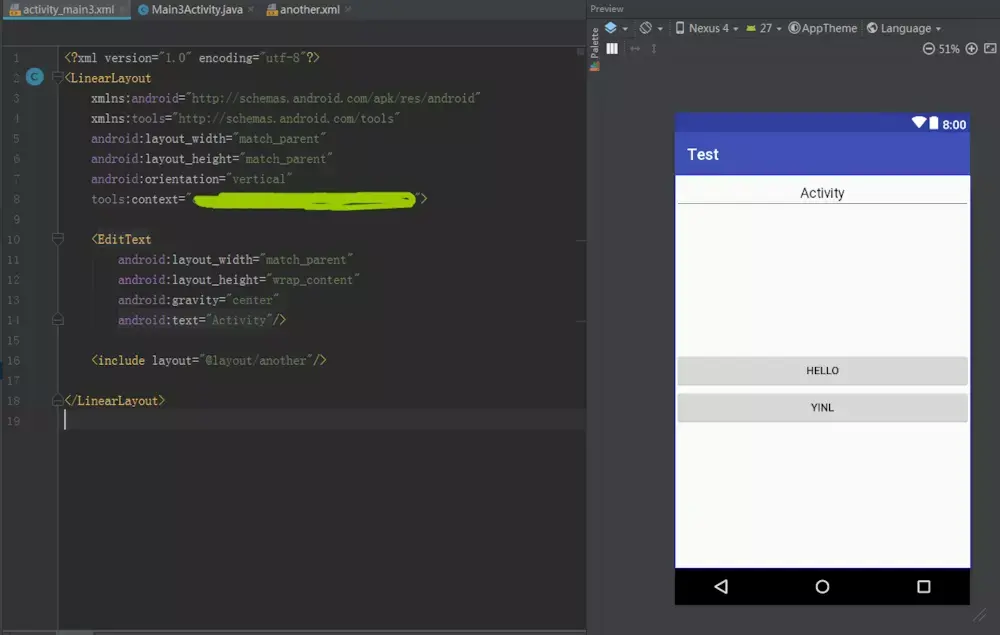Viewport: 1000px width, 635px height.
Task: Open the Language locale dropdown
Action: (904, 28)
